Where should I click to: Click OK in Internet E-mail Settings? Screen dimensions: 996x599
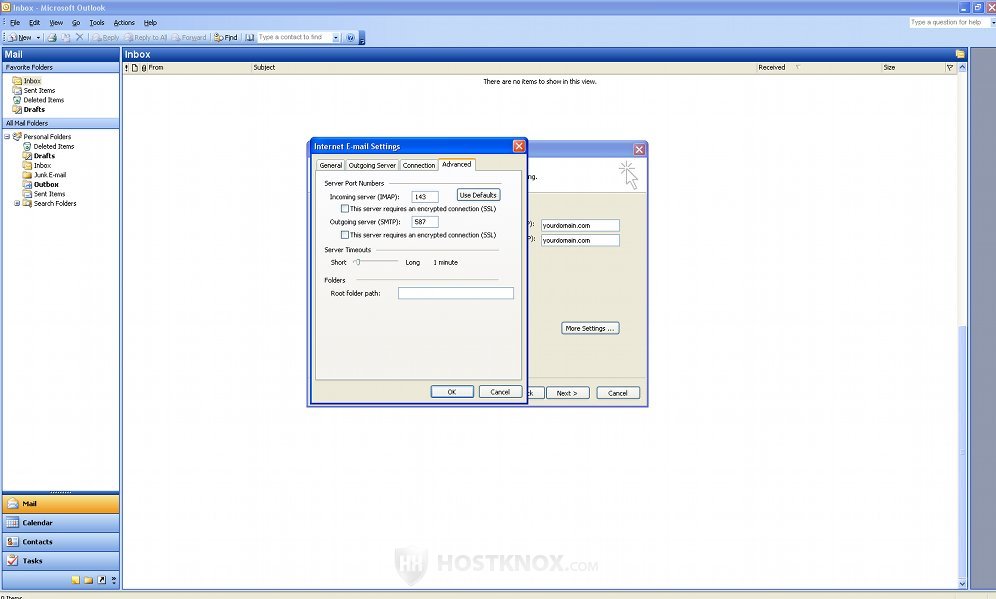[x=452, y=392]
